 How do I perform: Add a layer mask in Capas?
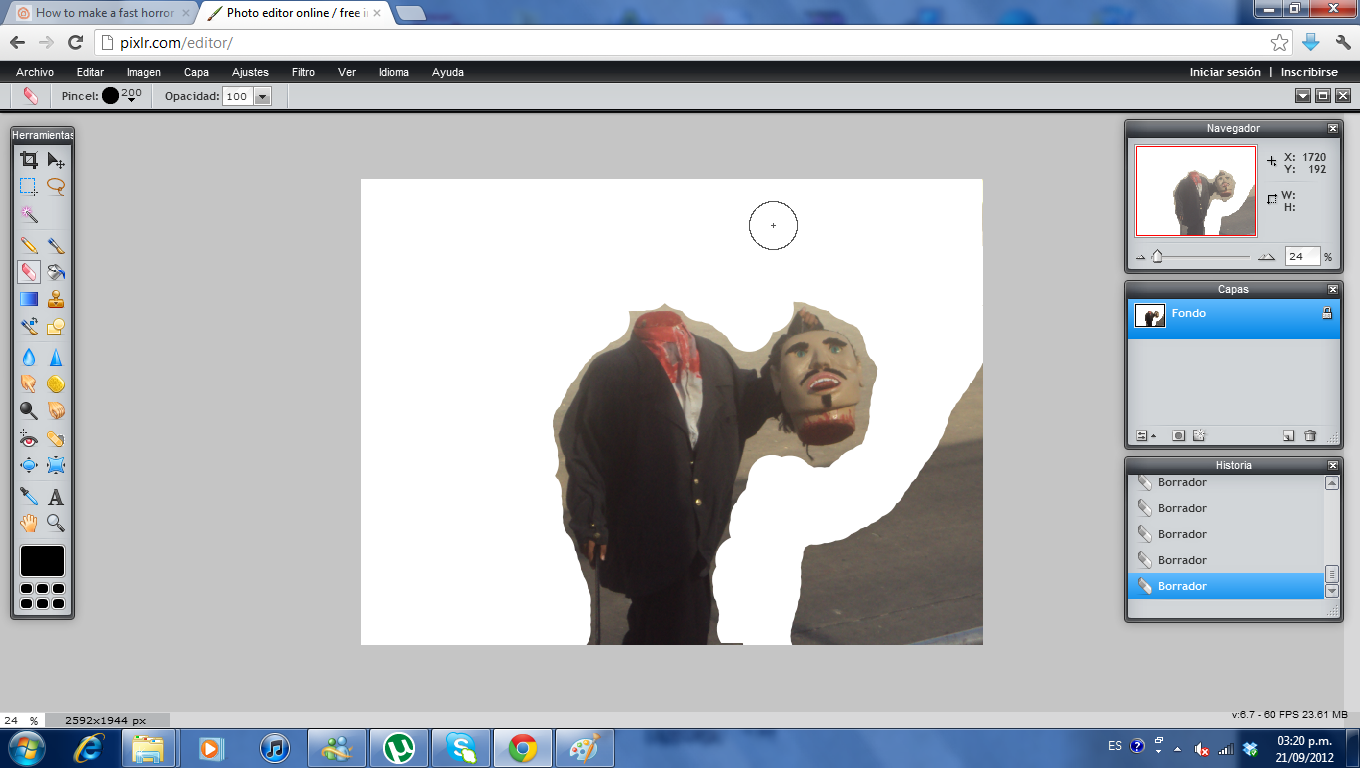pos(1179,436)
